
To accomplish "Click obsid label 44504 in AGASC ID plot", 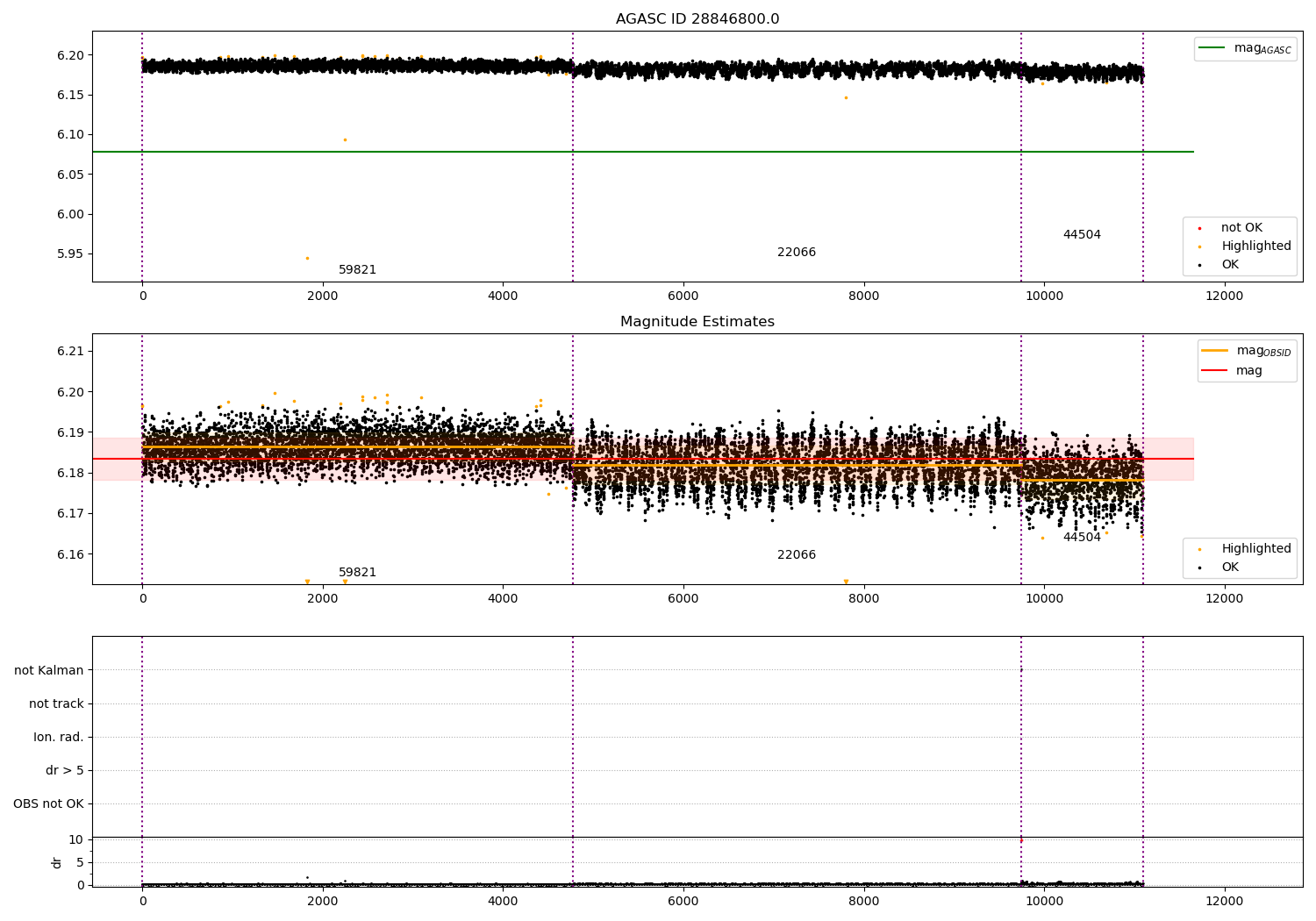I will point(1082,235).
